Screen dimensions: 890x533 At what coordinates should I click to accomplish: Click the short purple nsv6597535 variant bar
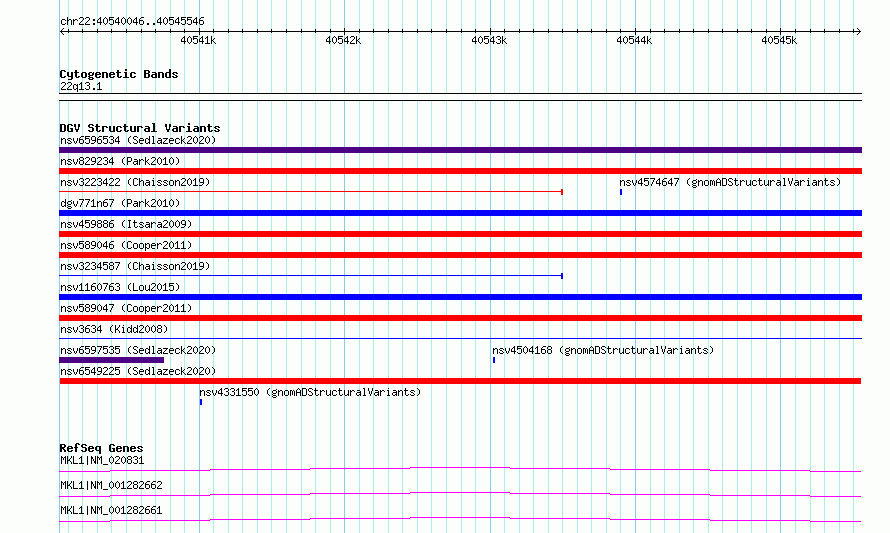tap(112, 360)
